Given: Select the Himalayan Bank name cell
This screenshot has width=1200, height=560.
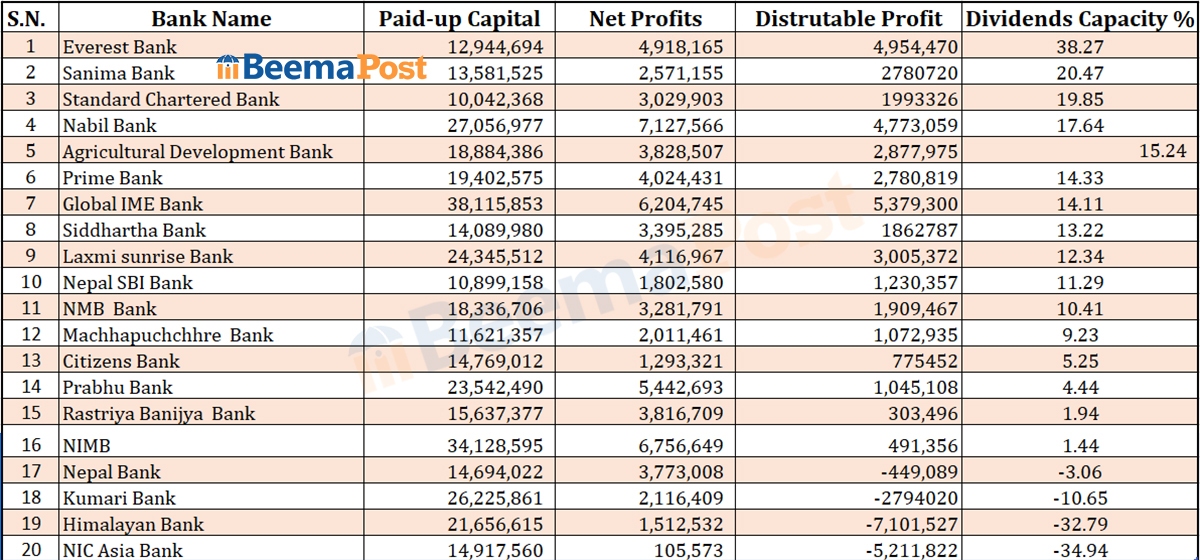Looking at the screenshot, I should pos(133,524).
